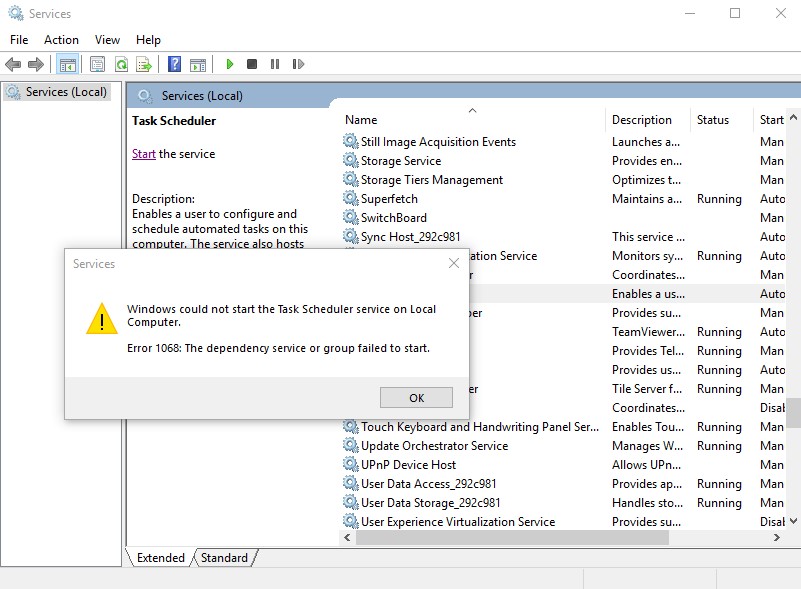Select gear icon of Storage Service
801x589 pixels.
pyautogui.click(x=350, y=160)
